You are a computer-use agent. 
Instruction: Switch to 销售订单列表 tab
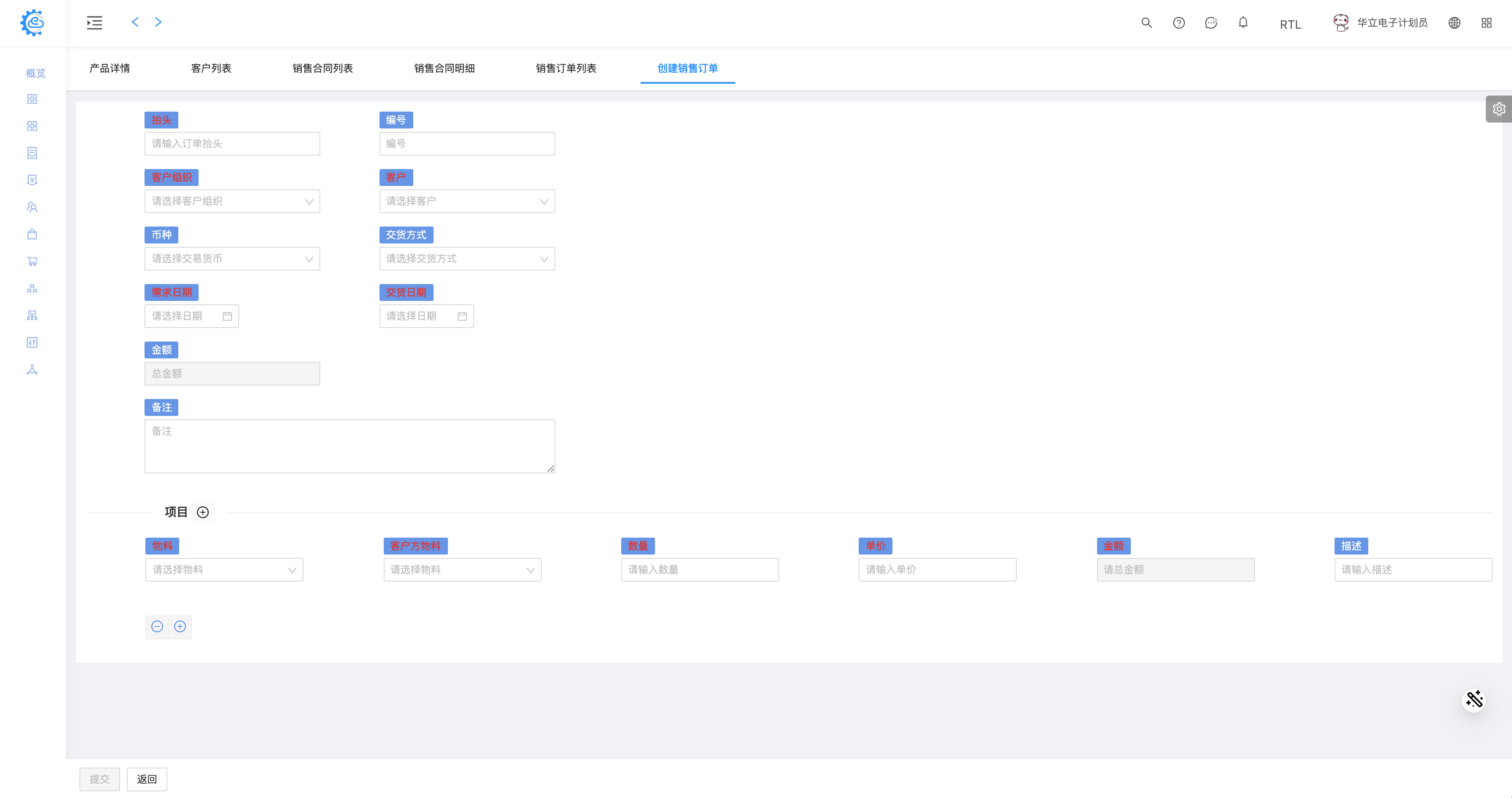click(566, 68)
